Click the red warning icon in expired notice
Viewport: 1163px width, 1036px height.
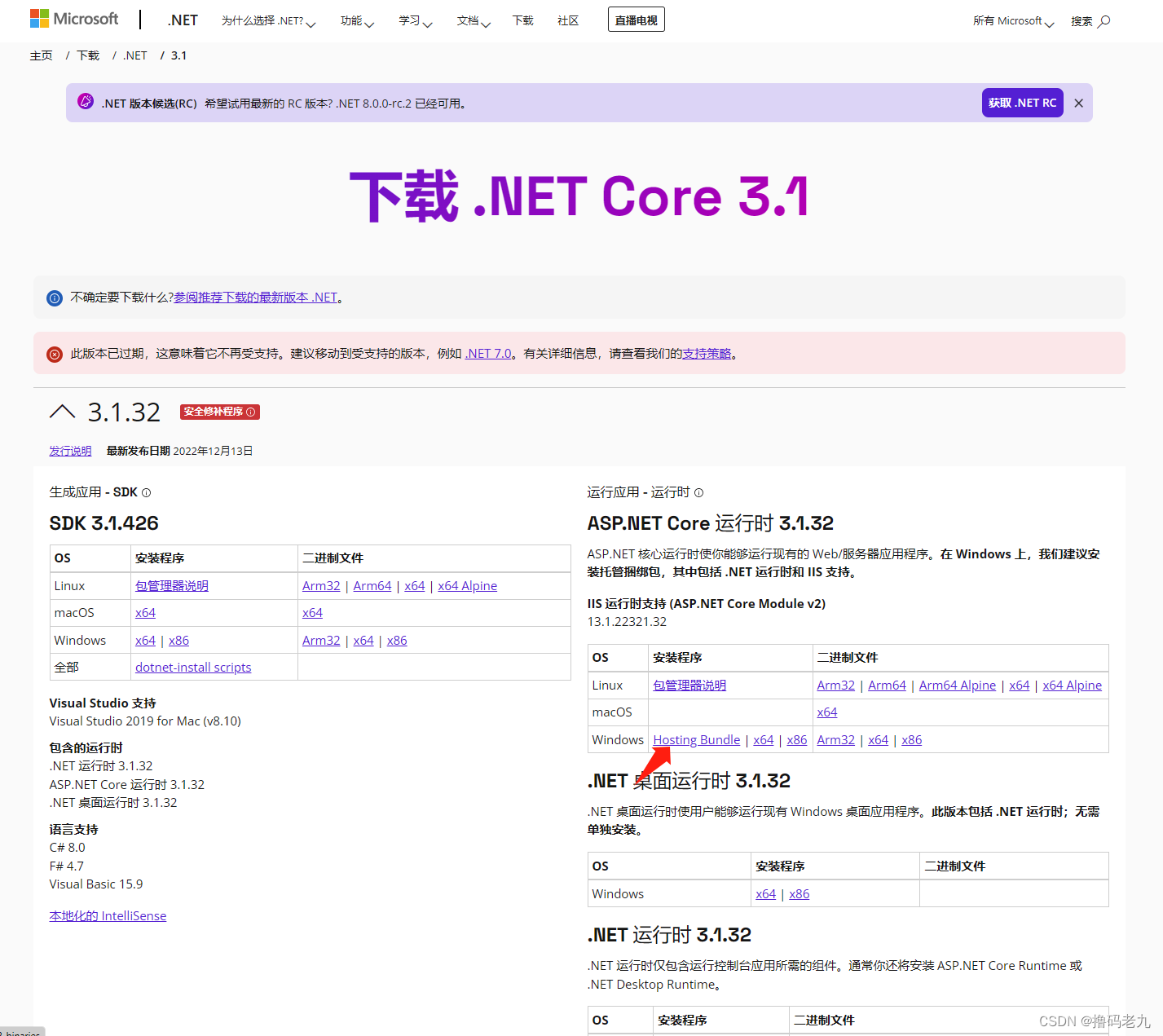coord(55,353)
